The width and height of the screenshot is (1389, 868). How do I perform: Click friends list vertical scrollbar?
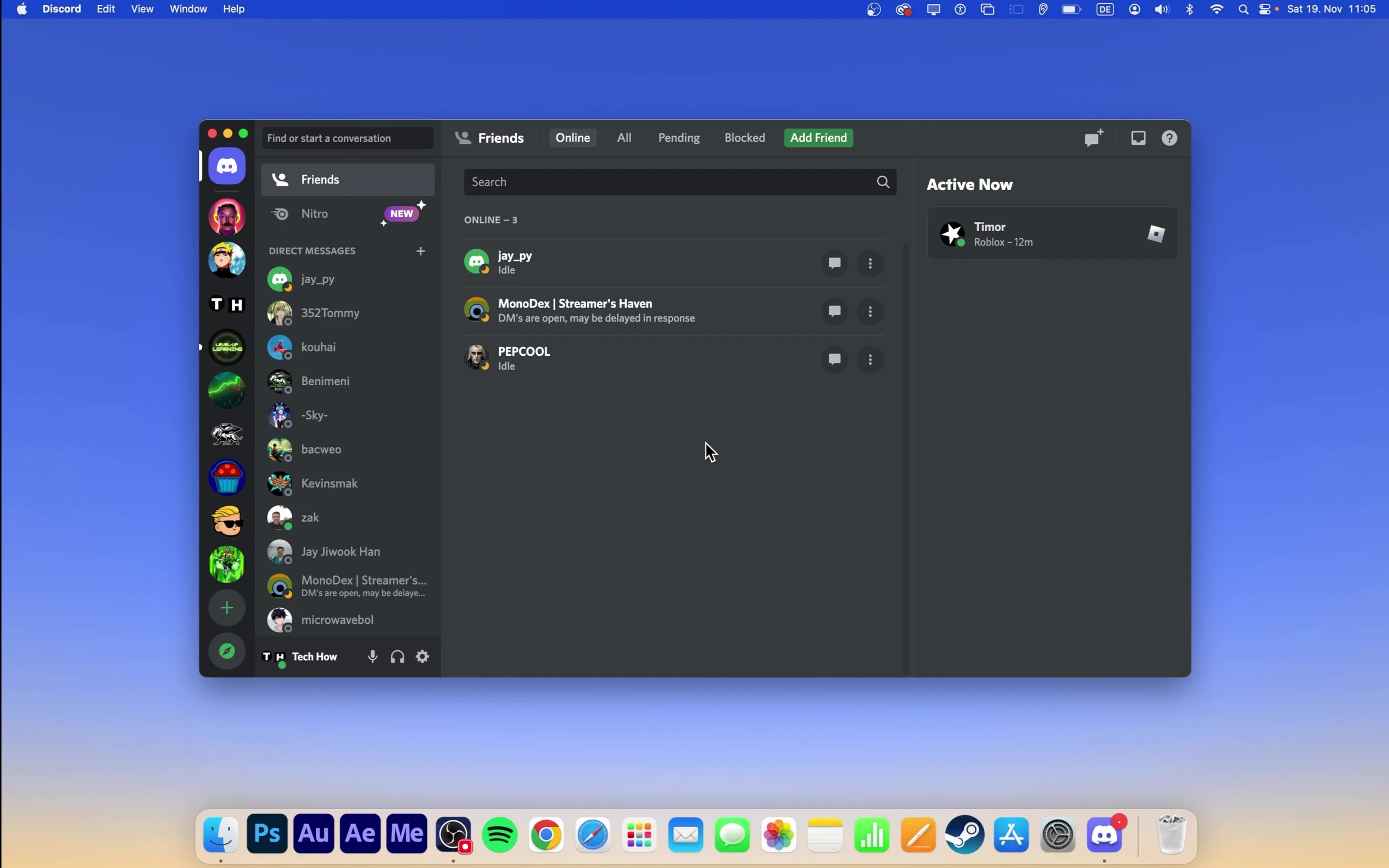pyautogui.click(x=907, y=457)
